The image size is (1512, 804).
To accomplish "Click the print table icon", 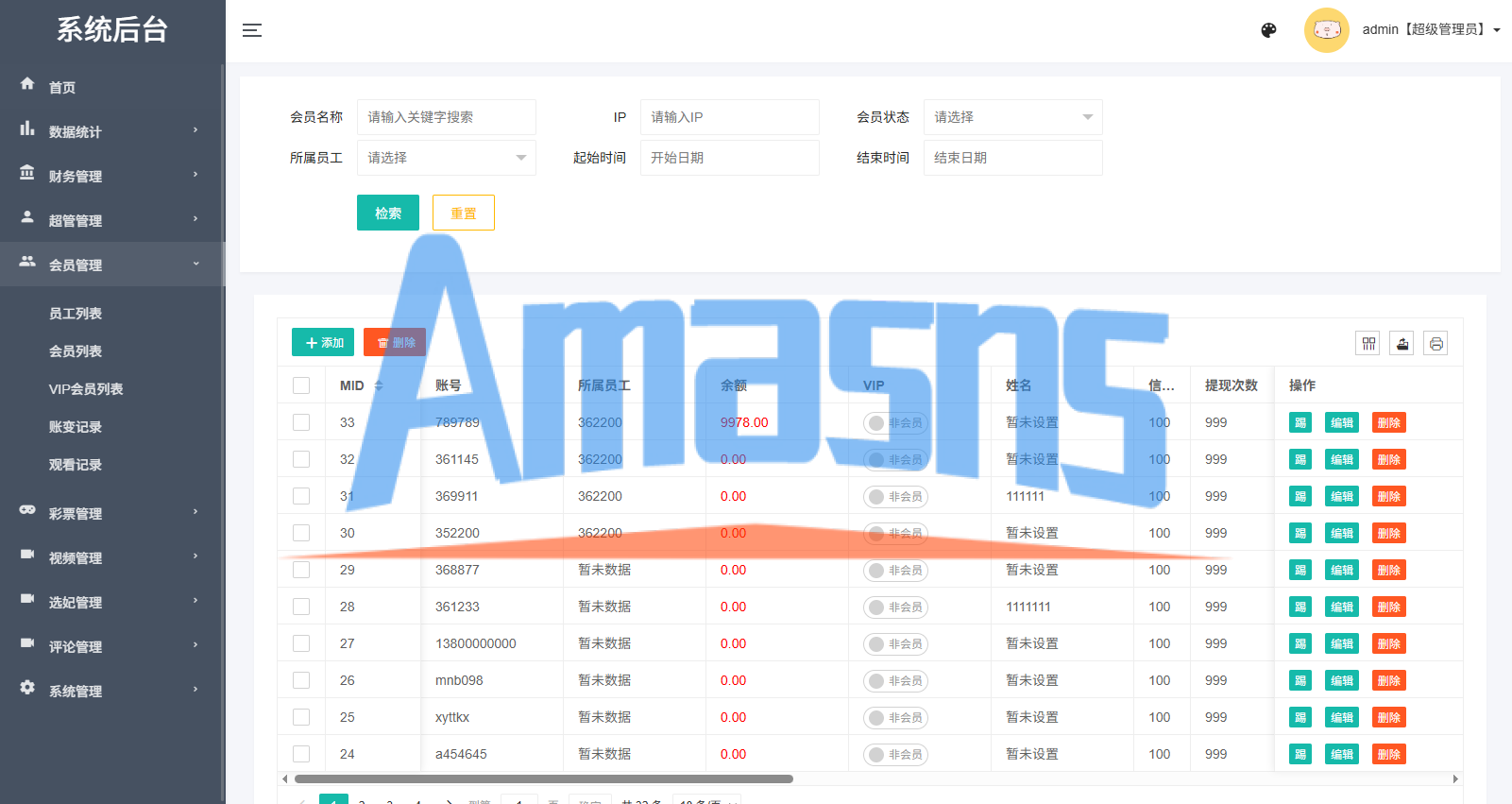I will (1436, 344).
